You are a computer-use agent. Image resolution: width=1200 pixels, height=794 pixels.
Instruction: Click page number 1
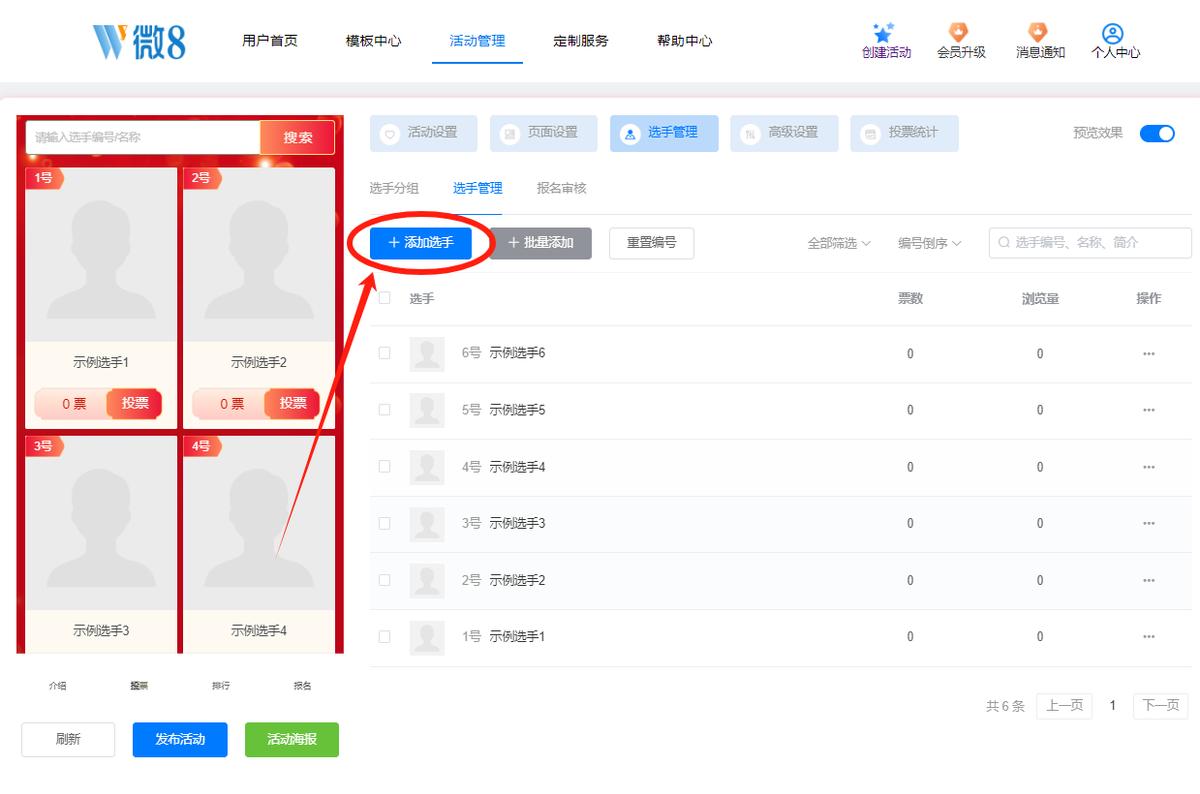[x=1112, y=705]
